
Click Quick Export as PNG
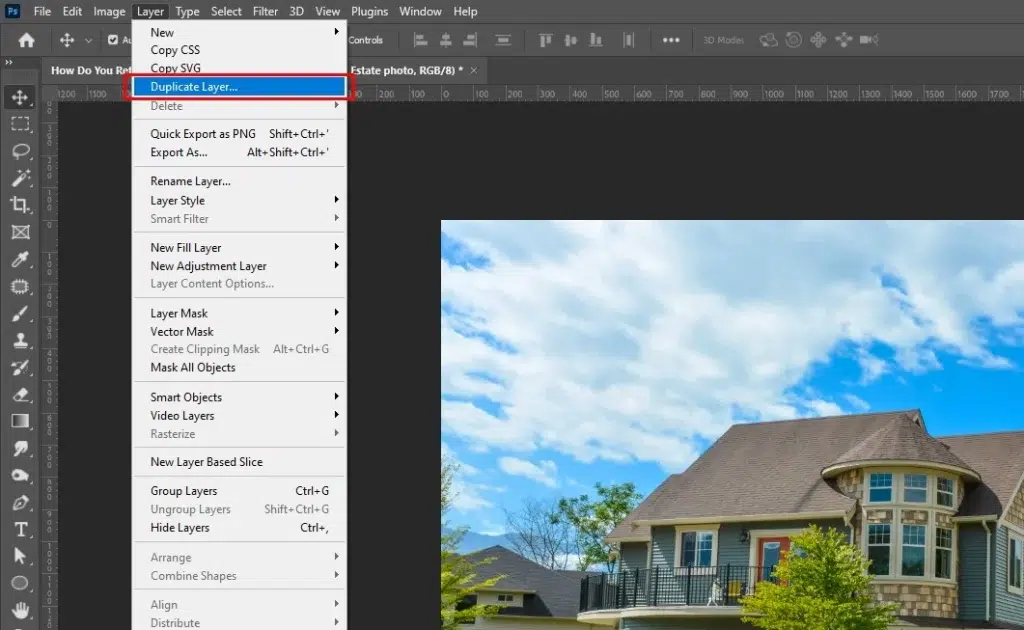click(x=203, y=134)
